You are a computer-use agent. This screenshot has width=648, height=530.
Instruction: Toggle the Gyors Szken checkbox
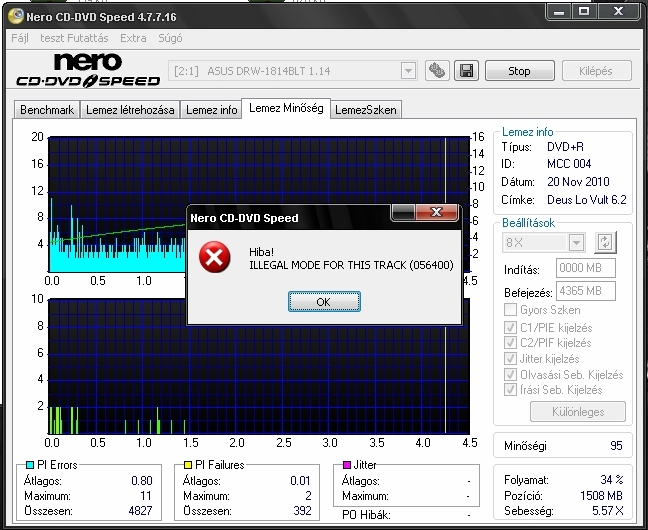(x=510, y=310)
